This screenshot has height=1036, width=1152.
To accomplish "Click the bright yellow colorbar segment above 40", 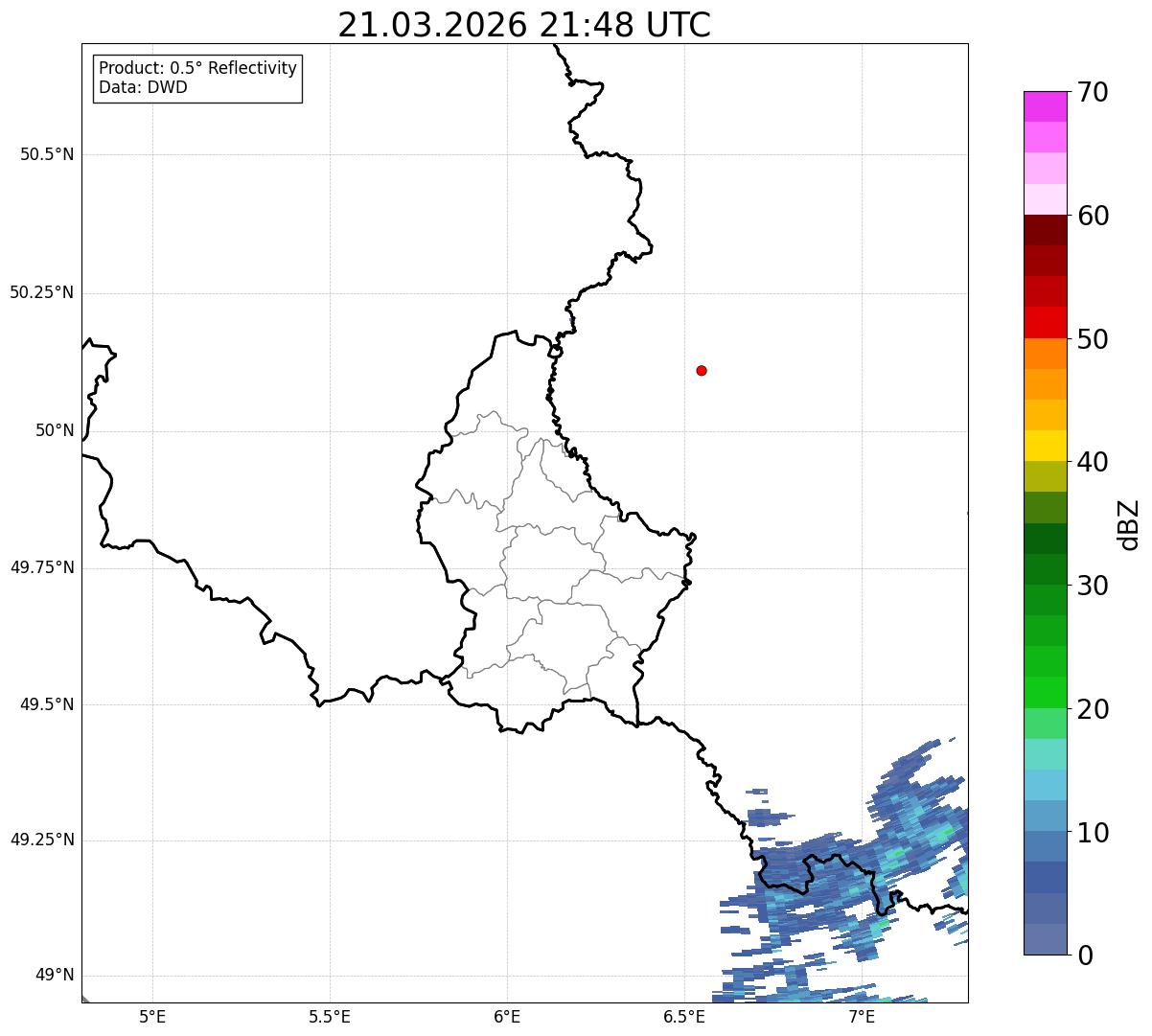I will [x=1045, y=446].
